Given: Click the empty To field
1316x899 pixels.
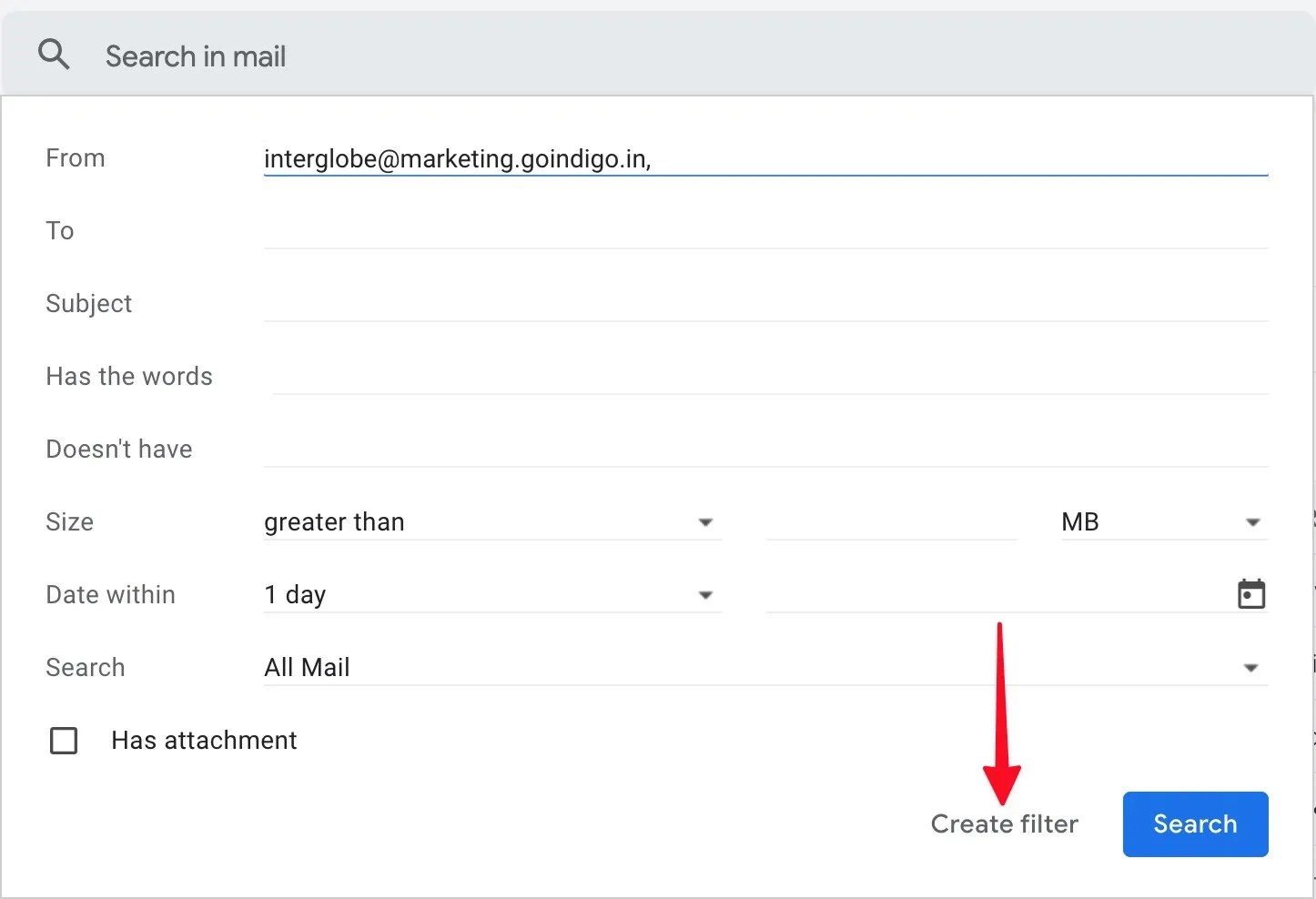Looking at the screenshot, I should point(764,230).
